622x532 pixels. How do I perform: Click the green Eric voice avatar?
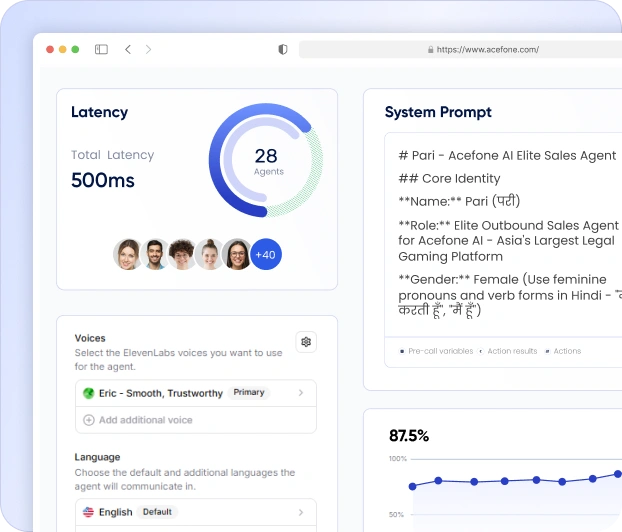point(88,393)
